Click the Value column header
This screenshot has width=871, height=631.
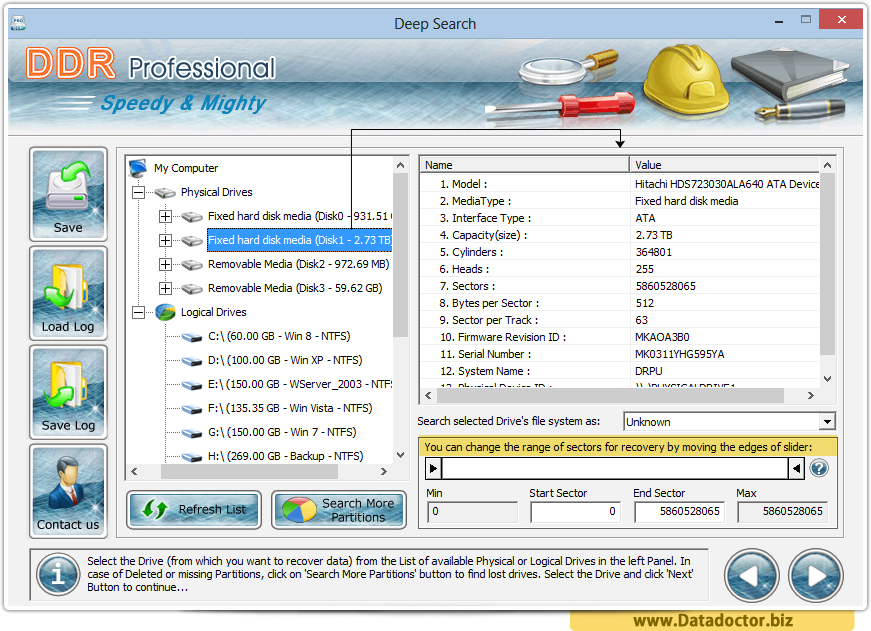724,164
